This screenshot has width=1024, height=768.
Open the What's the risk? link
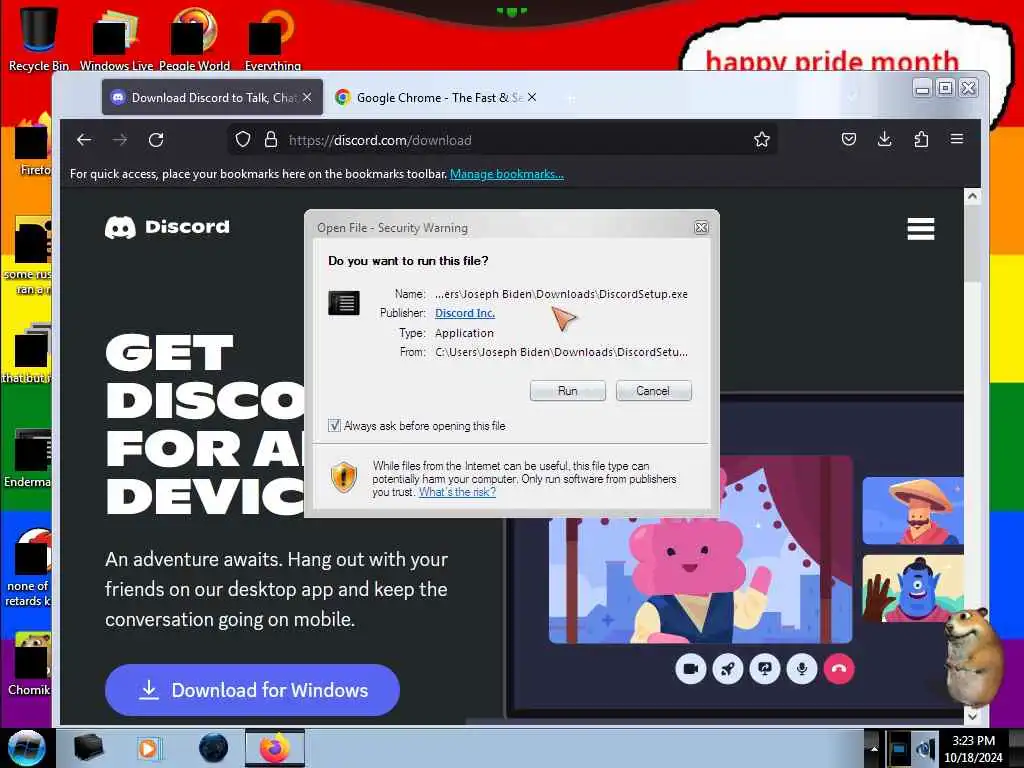(x=456, y=492)
